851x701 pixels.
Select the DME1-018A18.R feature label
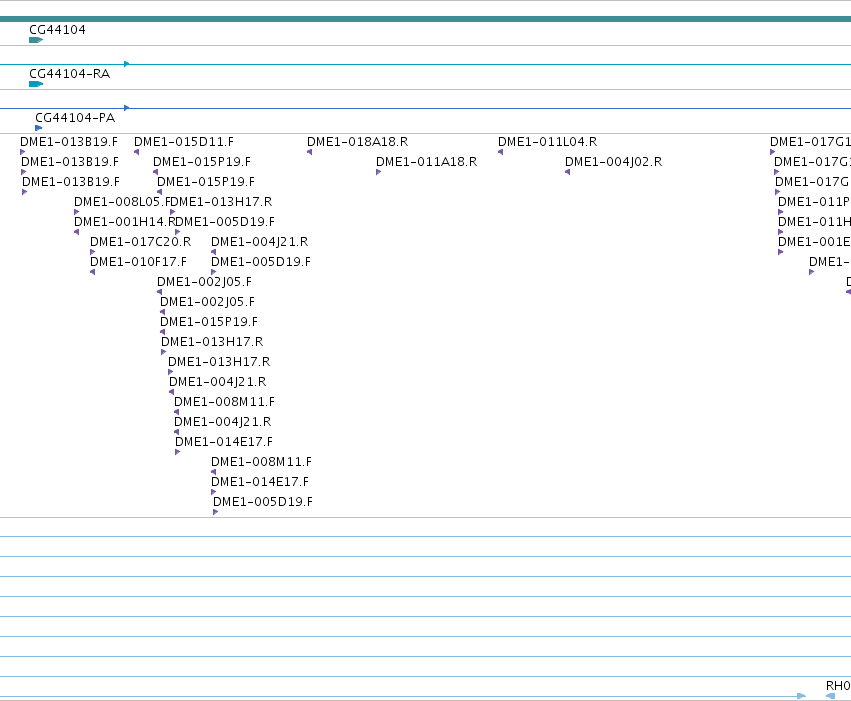click(x=357, y=142)
